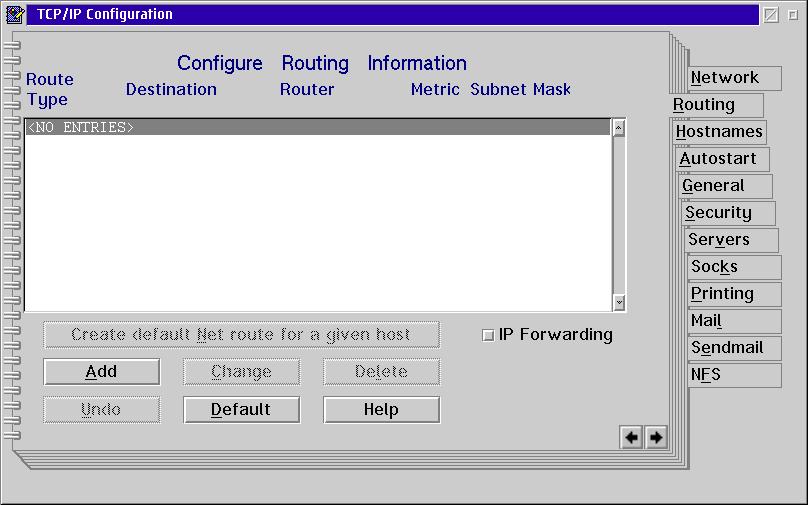This screenshot has height=505, width=808.
Task: Click the Default button
Action: point(241,409)
